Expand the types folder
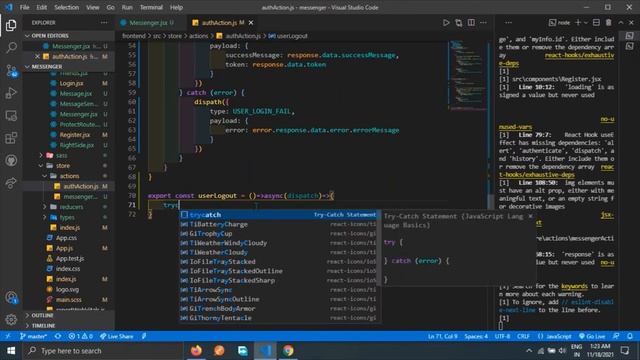This screenshot has width=640, height=360. (44, 217)
